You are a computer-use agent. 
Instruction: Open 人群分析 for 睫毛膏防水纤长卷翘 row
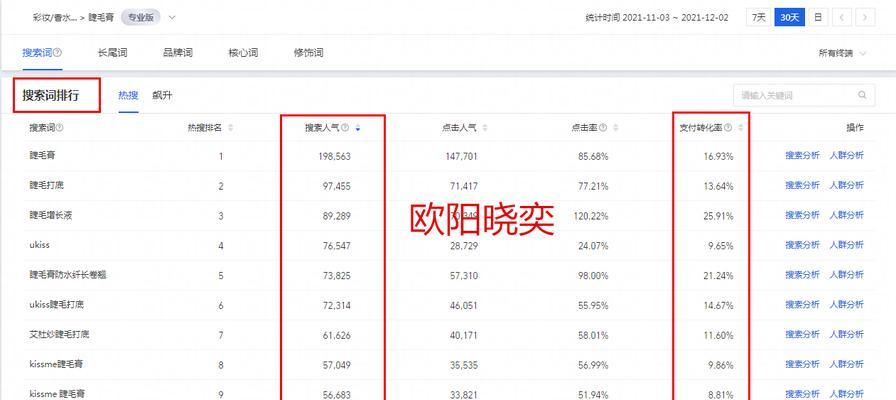pyautogui.click(x=846, y=274)
